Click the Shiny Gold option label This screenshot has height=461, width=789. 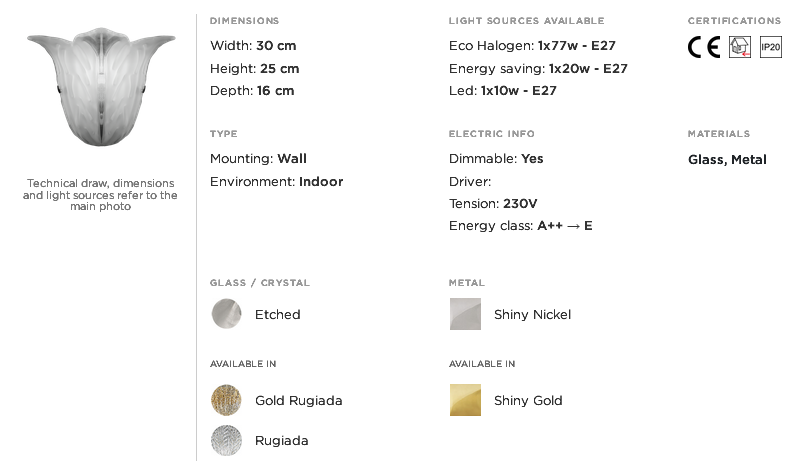528,401
